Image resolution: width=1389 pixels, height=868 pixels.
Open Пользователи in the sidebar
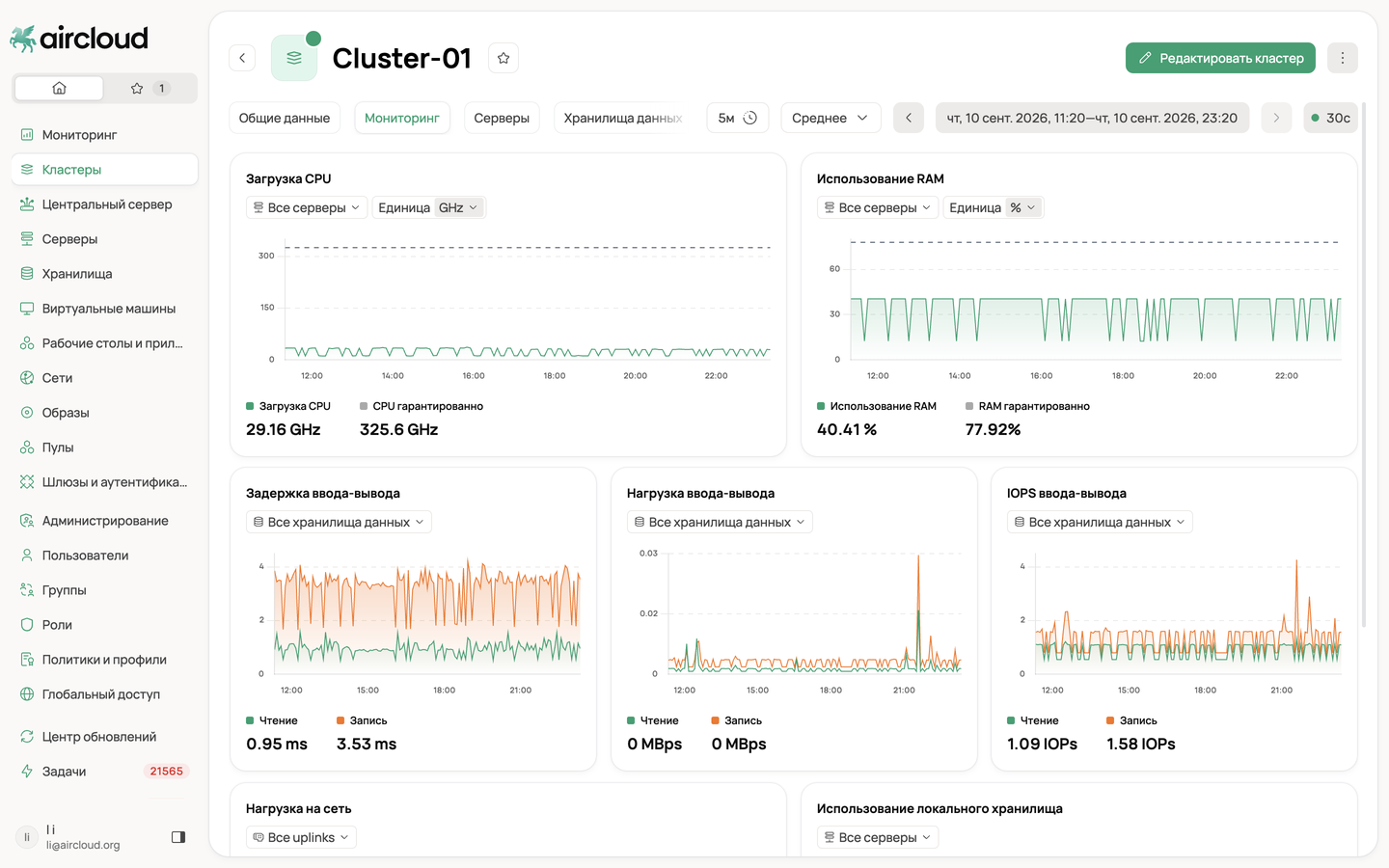click(104, 556)
